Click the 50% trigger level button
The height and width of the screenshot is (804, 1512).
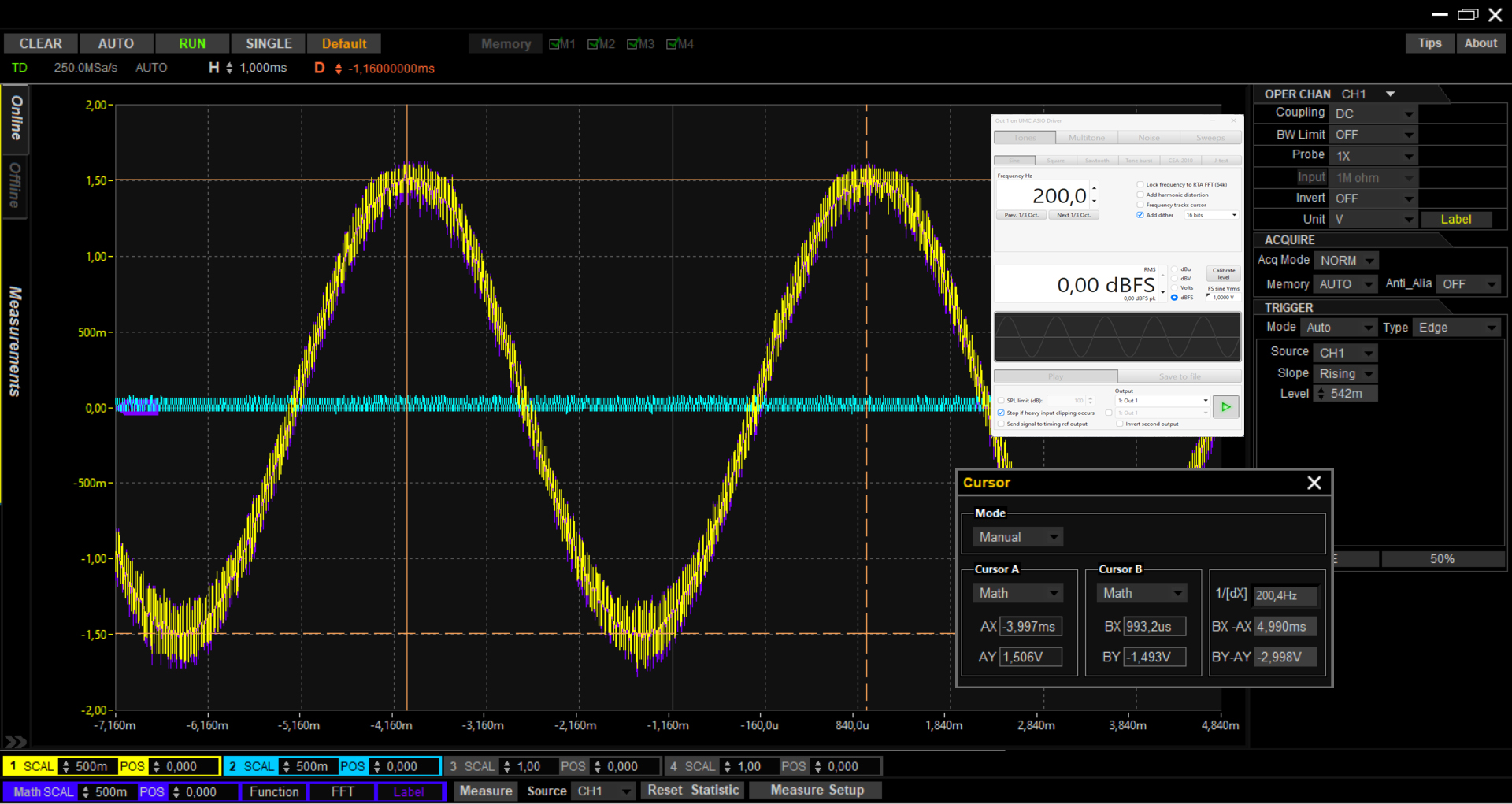[x=1442, y=559]
